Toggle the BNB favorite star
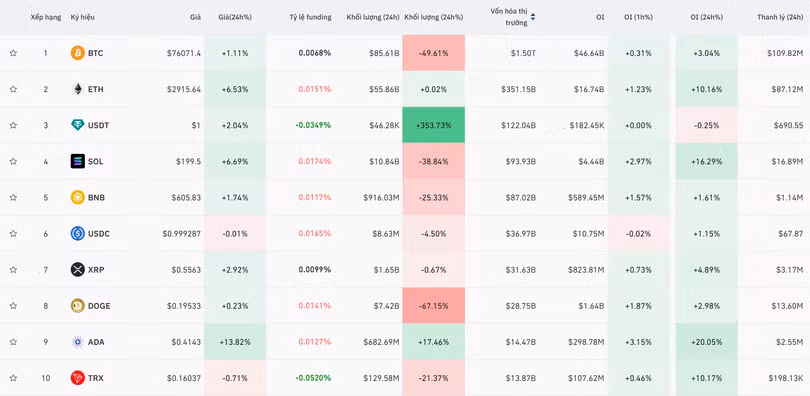 (13, 197)
